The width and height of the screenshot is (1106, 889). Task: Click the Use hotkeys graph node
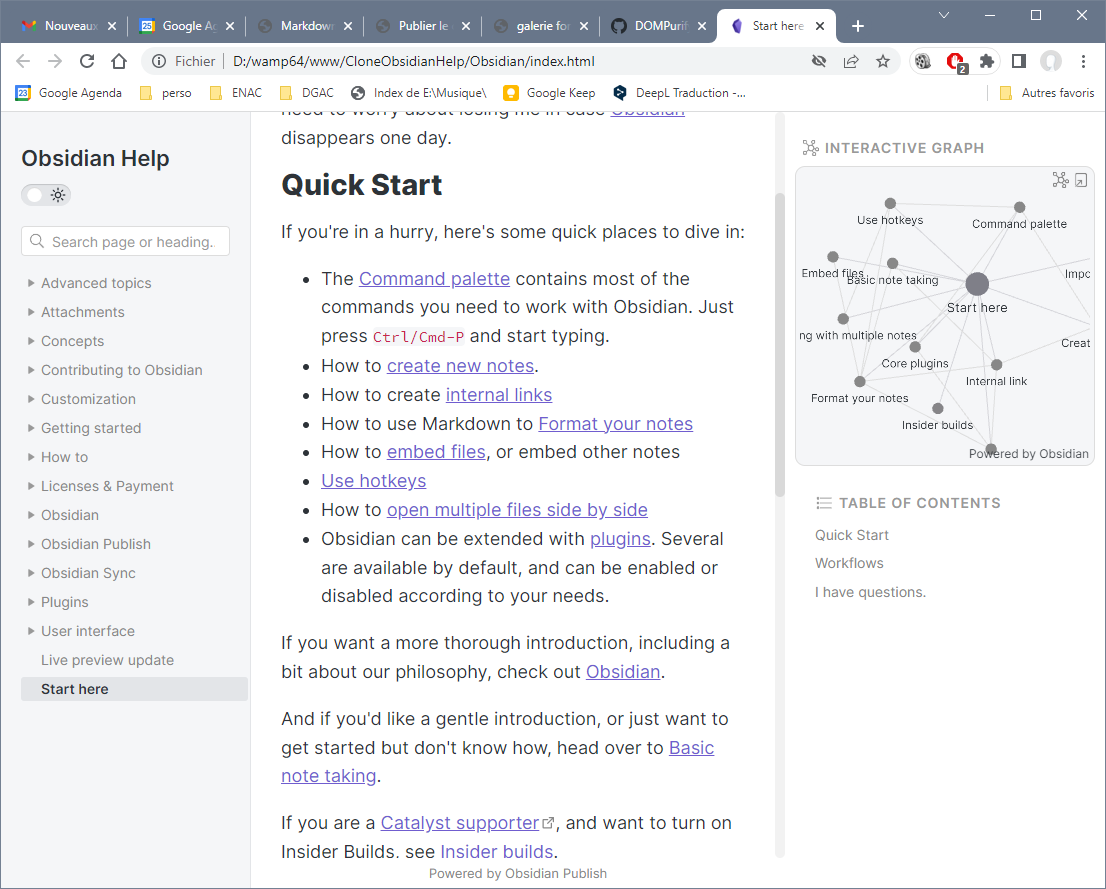[x=890, y=203]
